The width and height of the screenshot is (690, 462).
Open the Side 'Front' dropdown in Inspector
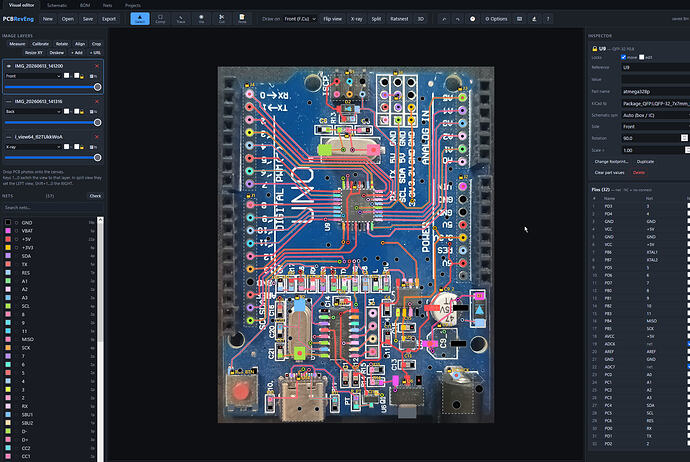[x=656, y=127]
